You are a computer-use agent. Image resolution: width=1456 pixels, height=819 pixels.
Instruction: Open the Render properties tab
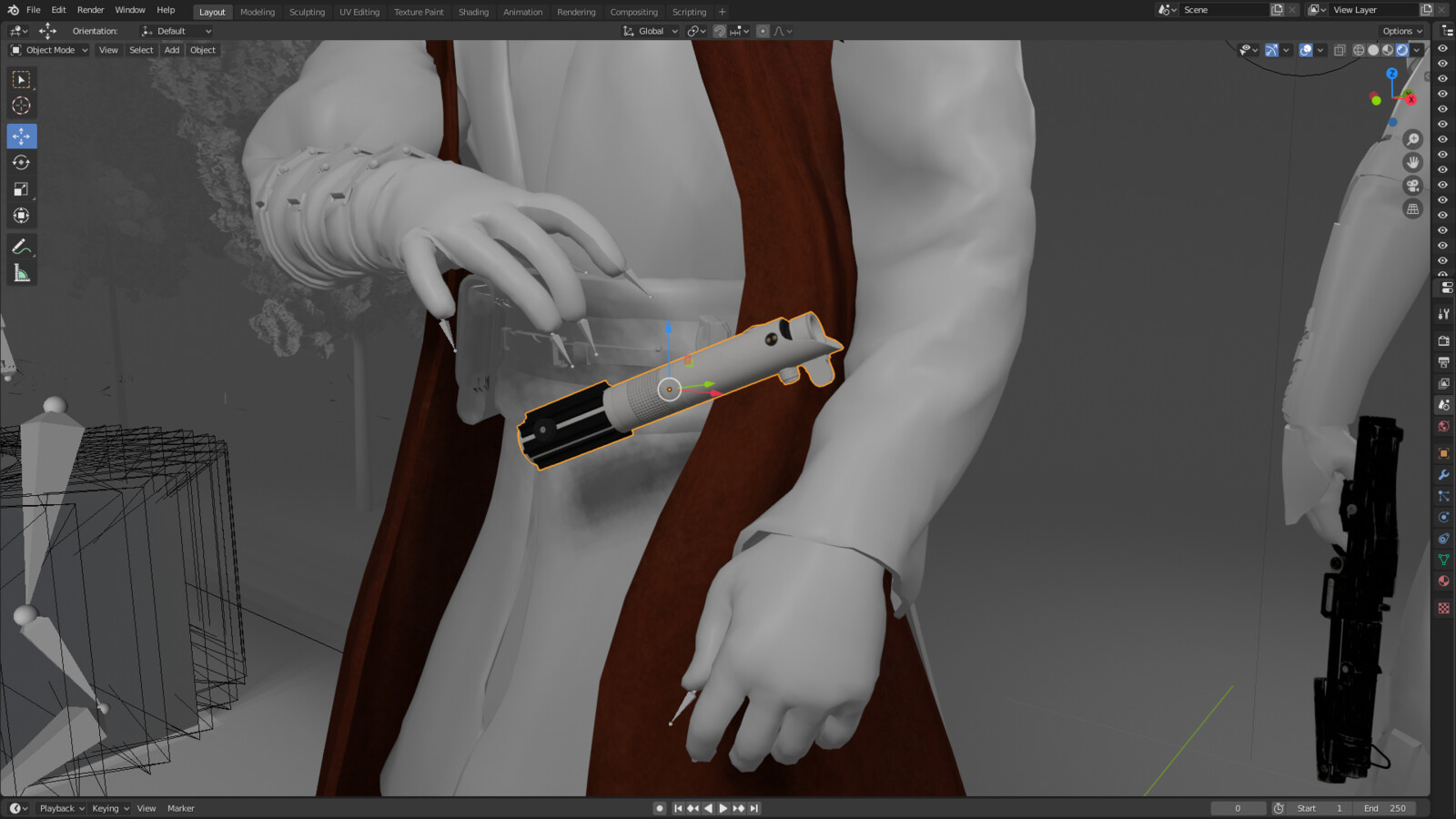pyautogui.click(x=1443, y=340)
